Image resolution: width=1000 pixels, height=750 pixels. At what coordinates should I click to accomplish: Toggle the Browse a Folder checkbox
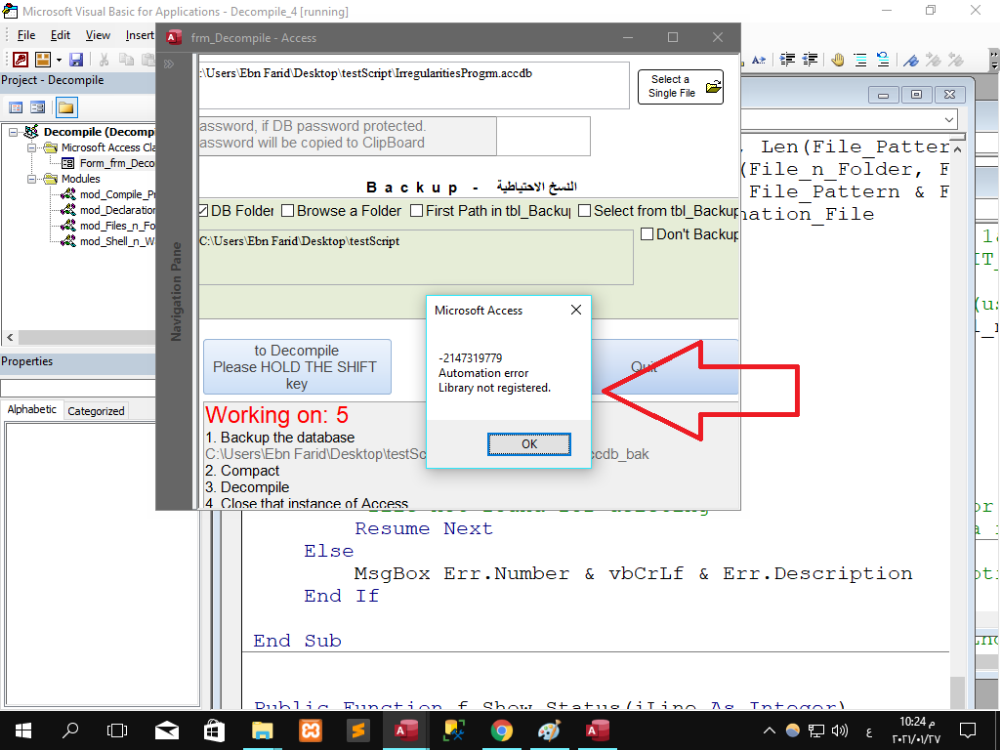click(x=288, y=210)
